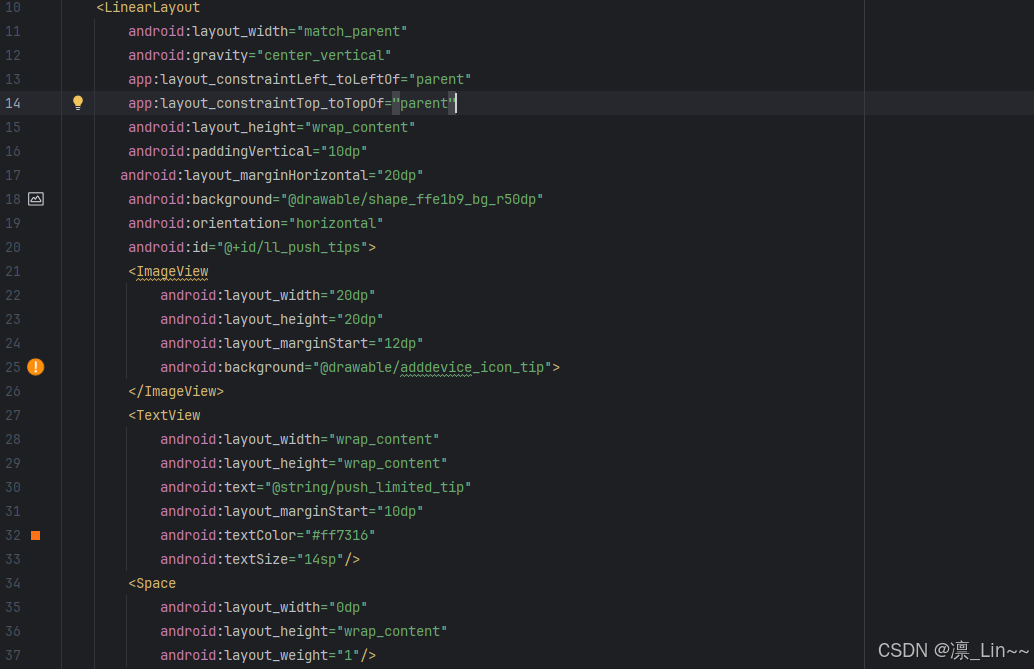Click line number 34 in the gutter
Image resolution: width=1034 pixels, height=669 pixels.
tap(13, 584)
